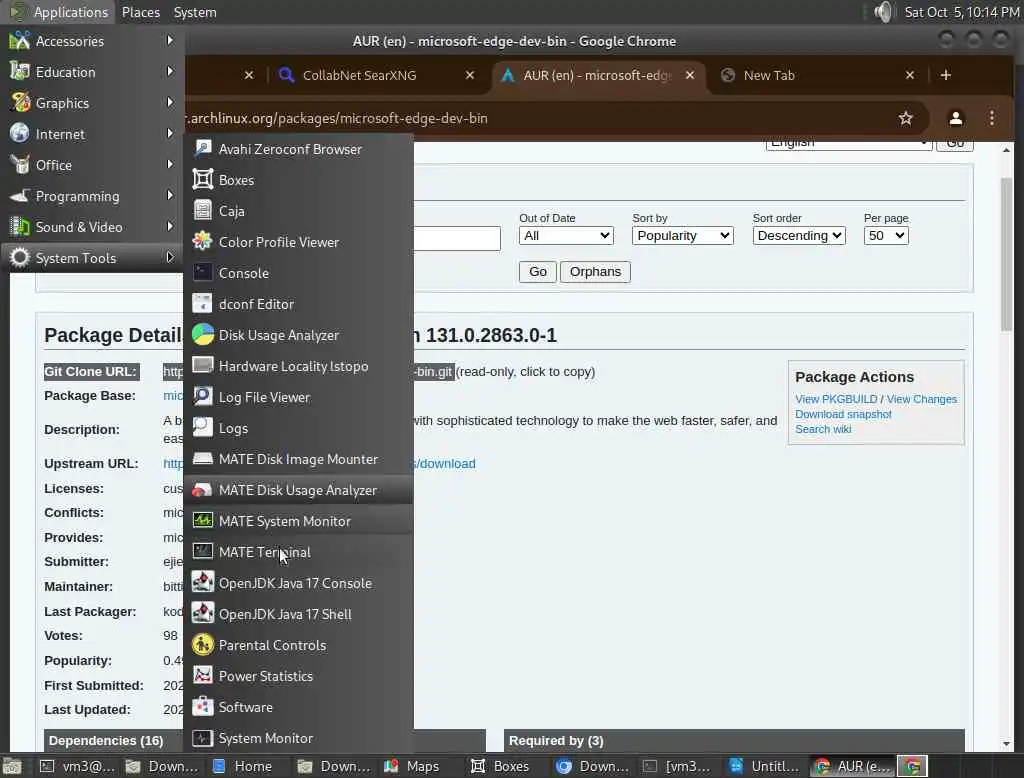Click the Go search button
Screen dimensions: 1024x778
coord(537,272)
